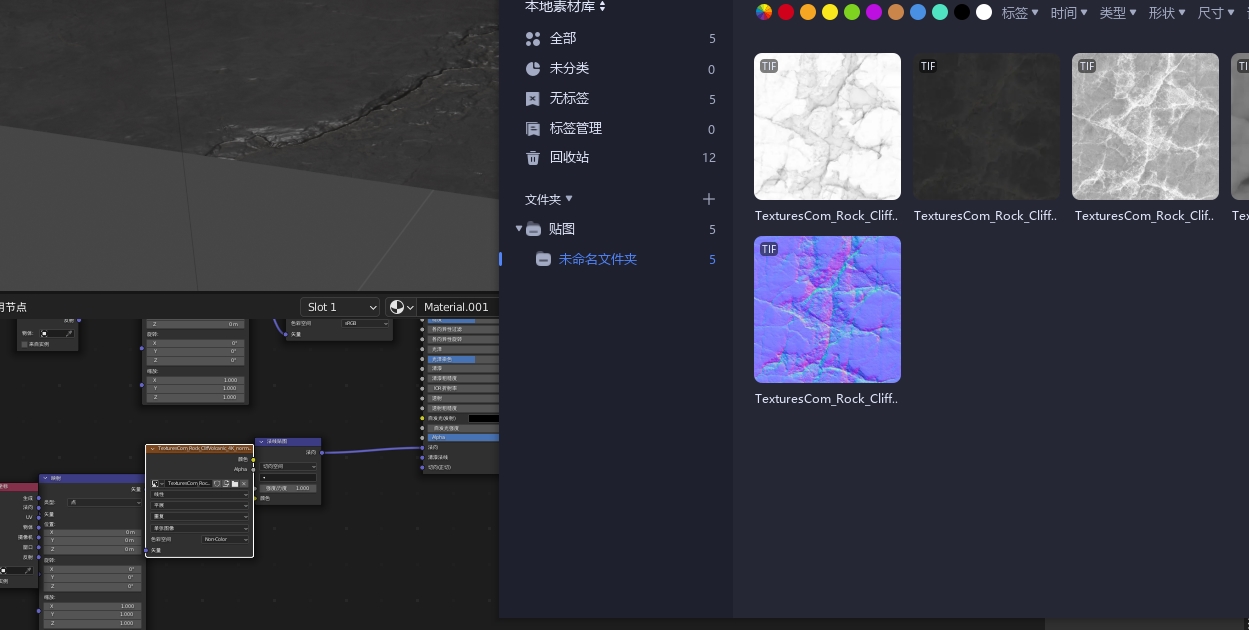
Task: Filter assets by the brown color swatch
Action: (x=896, y=12)
